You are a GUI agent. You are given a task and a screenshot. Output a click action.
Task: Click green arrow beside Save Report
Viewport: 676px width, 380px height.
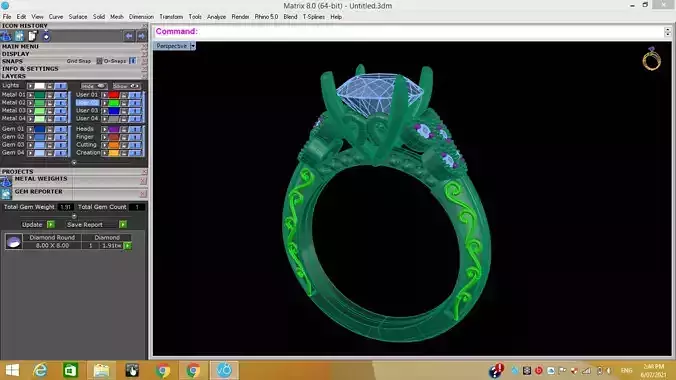pyautogui.click(x=123, y=224)
